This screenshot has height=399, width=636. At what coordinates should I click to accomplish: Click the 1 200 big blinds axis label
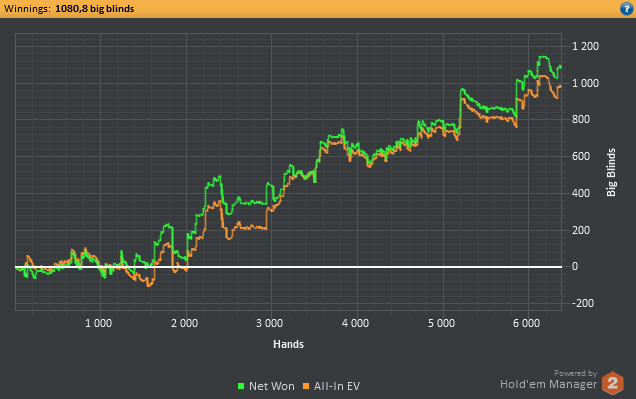tap(585, 46)
